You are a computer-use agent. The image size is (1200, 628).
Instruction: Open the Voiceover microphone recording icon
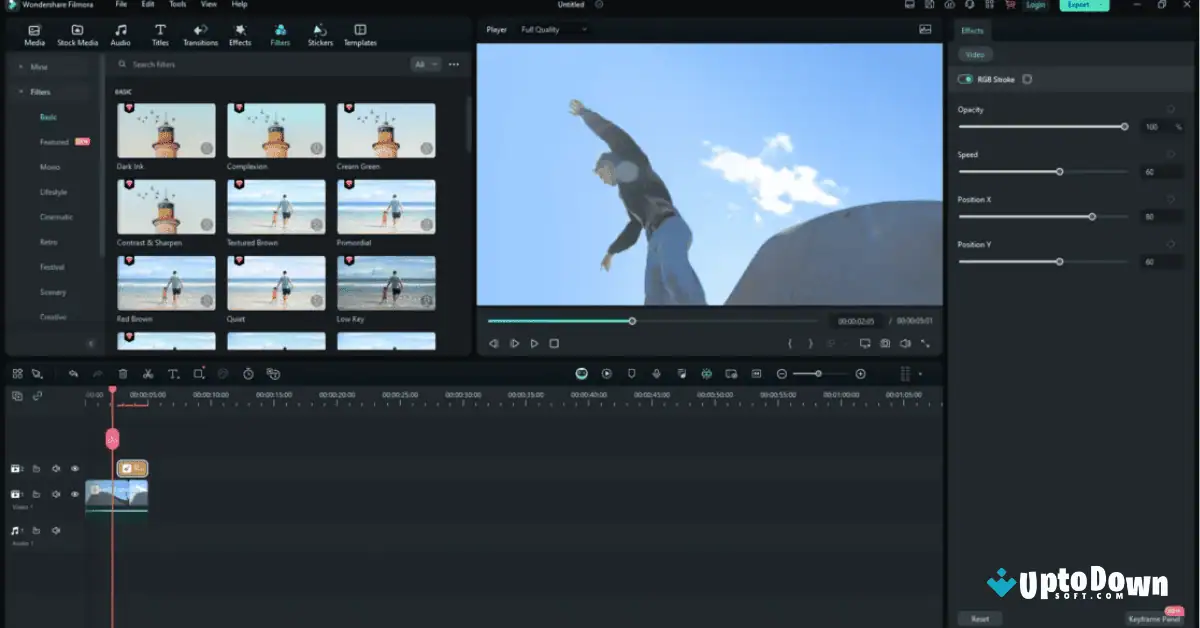[x=656, y=373]
